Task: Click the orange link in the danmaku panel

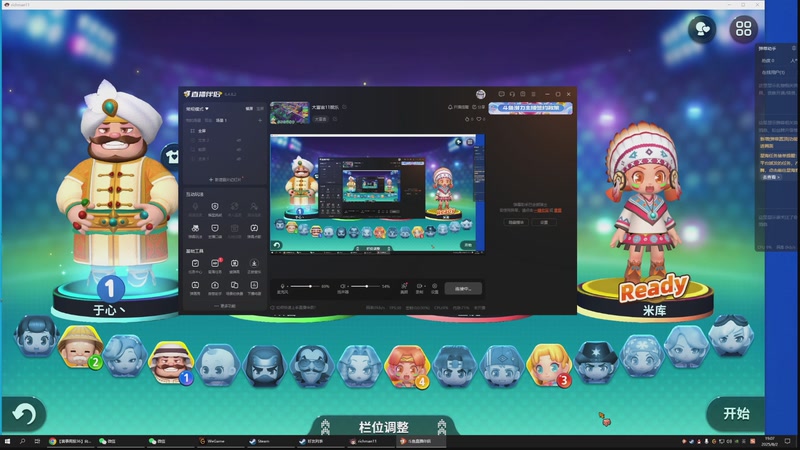Action: coord(542,210)
